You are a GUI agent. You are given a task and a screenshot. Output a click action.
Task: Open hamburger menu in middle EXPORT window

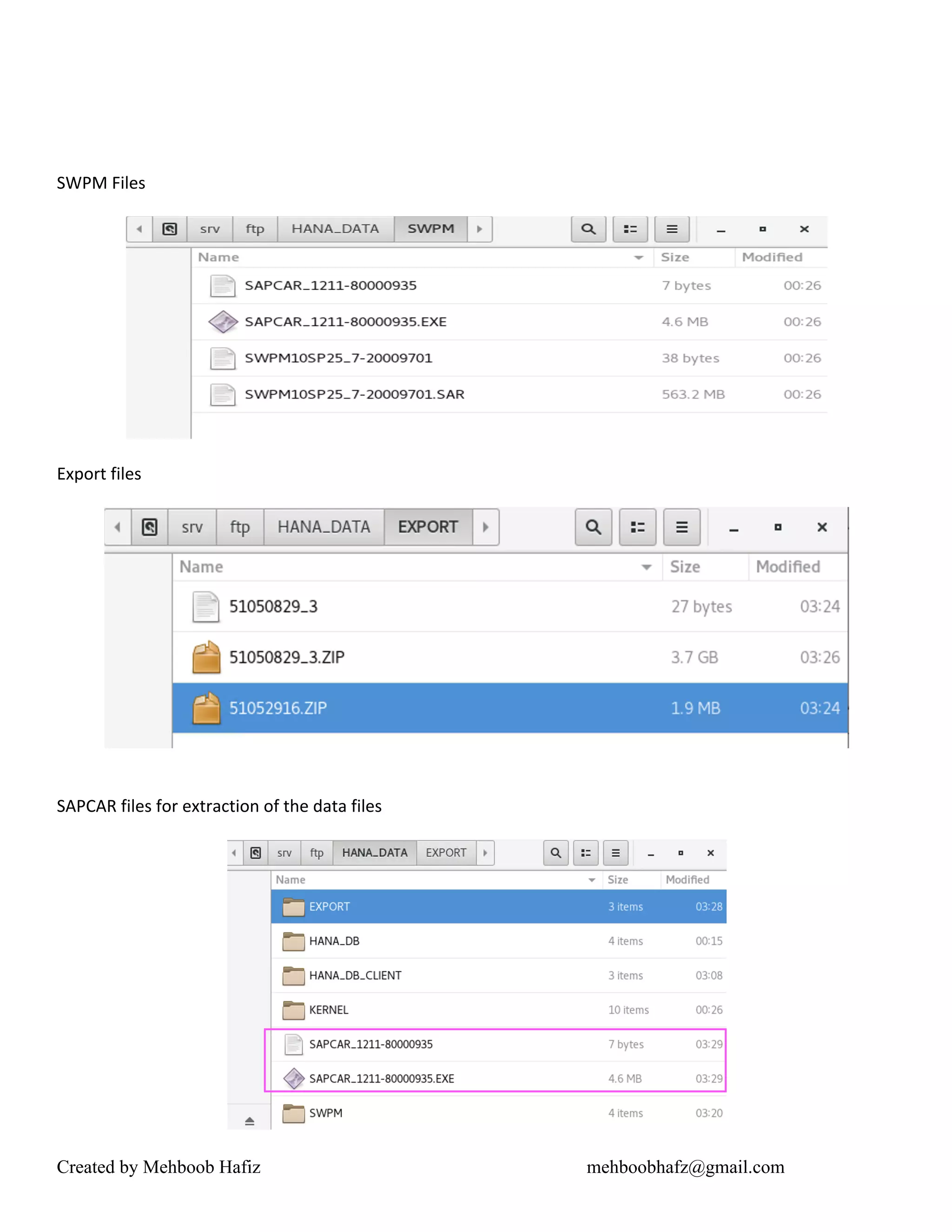point(681,527)
